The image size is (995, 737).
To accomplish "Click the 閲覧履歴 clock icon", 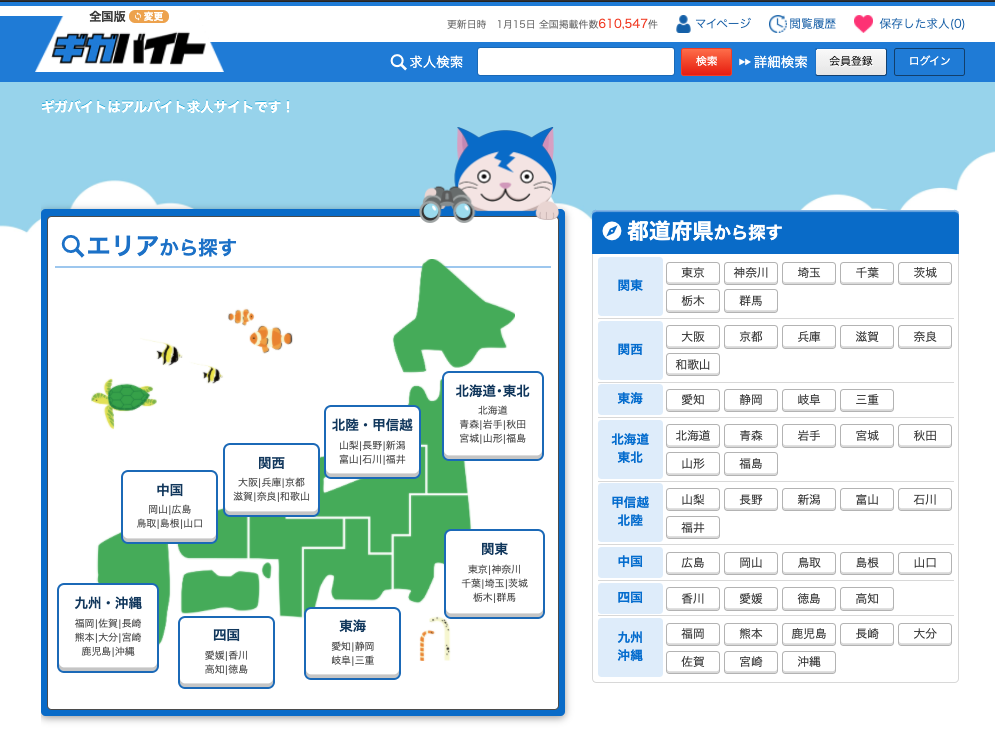I will [x=777, y=24].
